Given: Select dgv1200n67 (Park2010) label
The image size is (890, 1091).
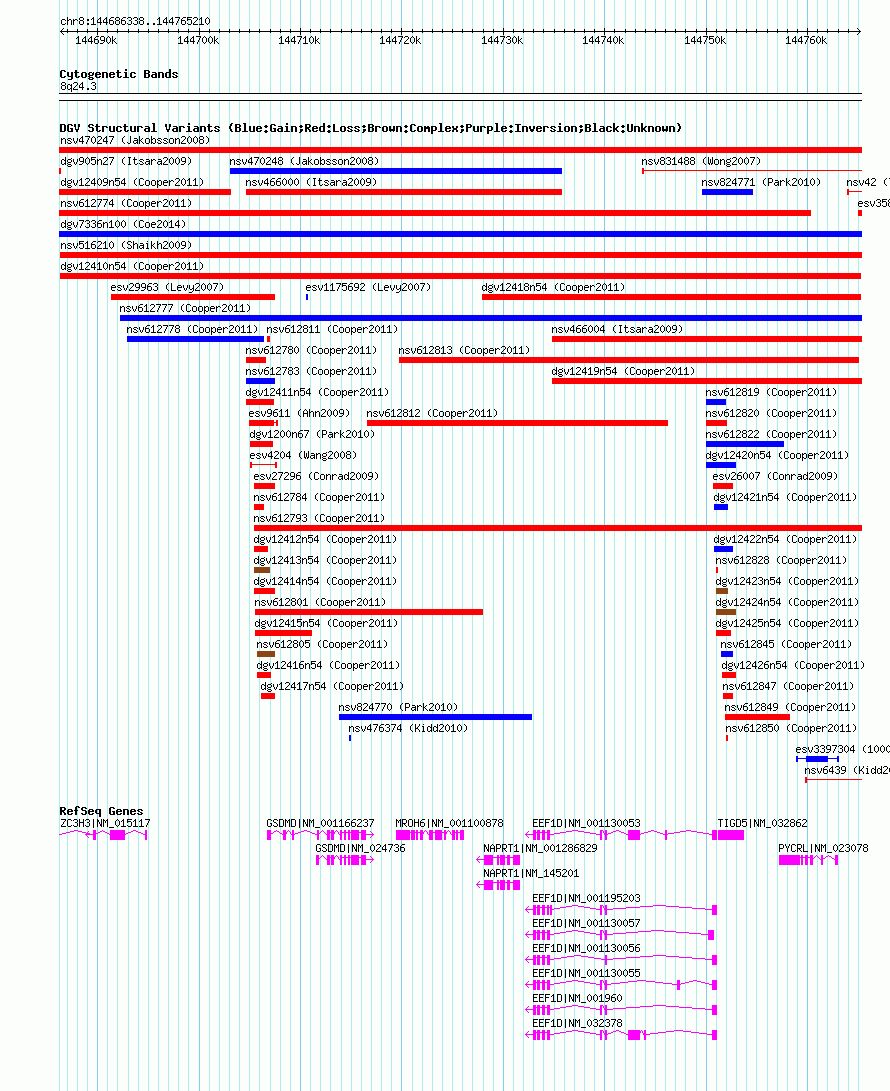Looking at the screenshot, I should [312, 433].
